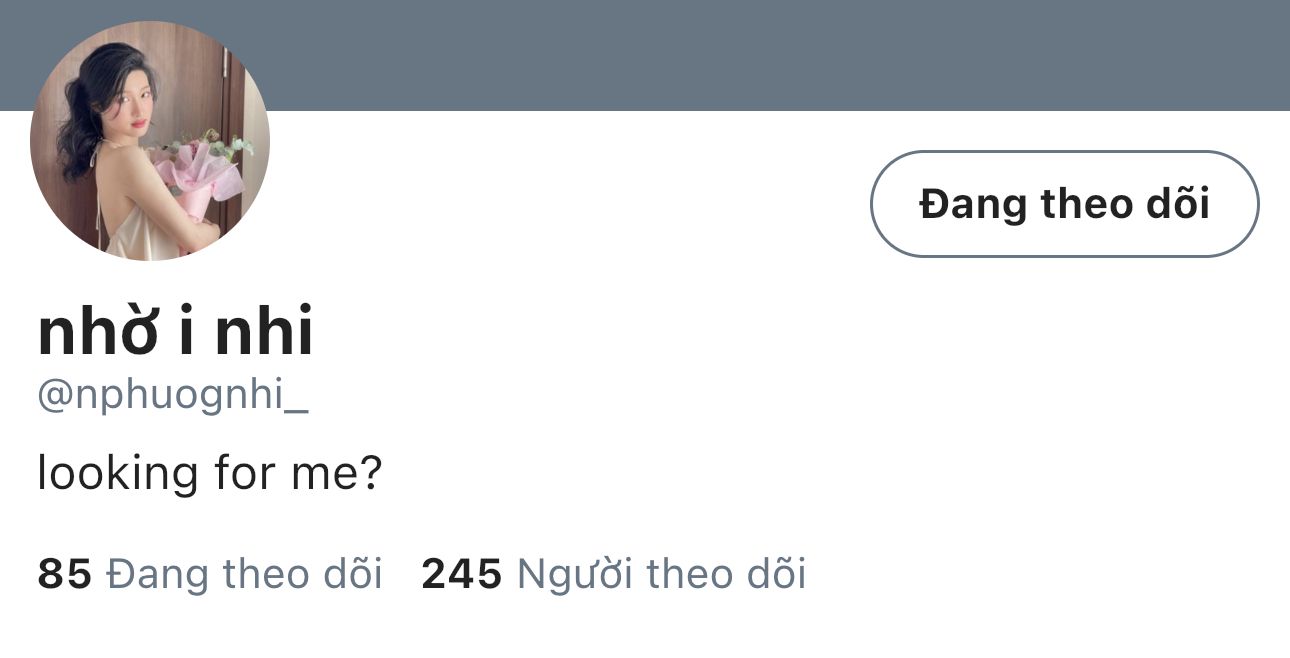
Task: Click the dark hair in the profile photo
Action: [x=85, y=120]
